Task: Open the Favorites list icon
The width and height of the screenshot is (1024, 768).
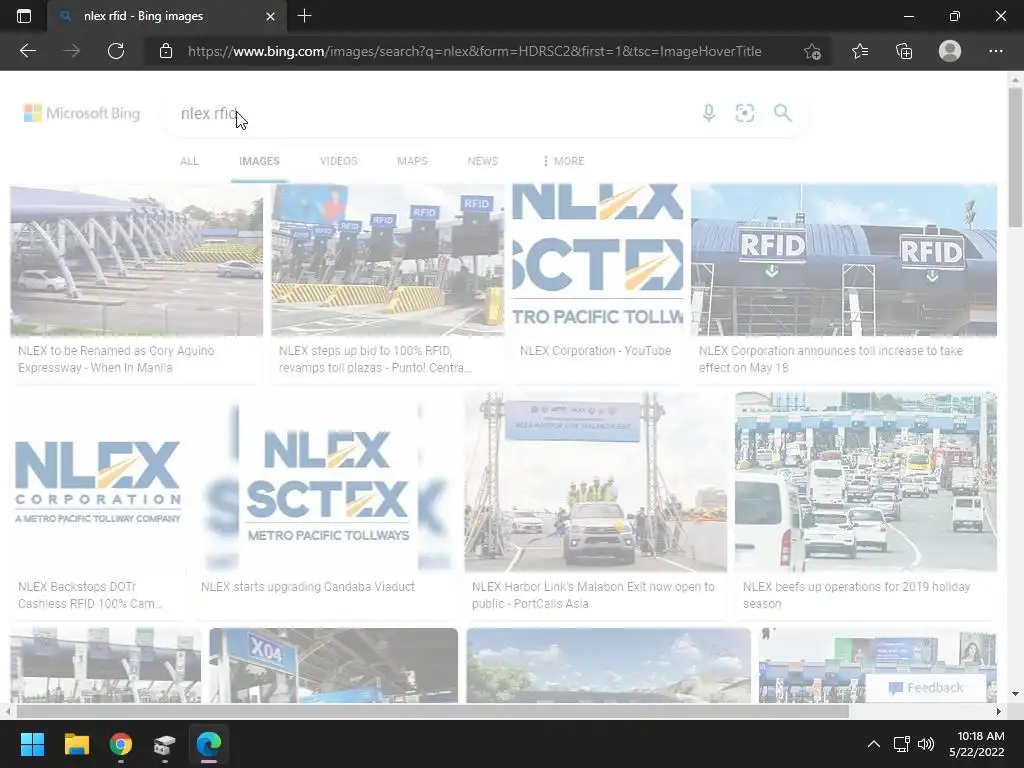Action: pos(860,51)
